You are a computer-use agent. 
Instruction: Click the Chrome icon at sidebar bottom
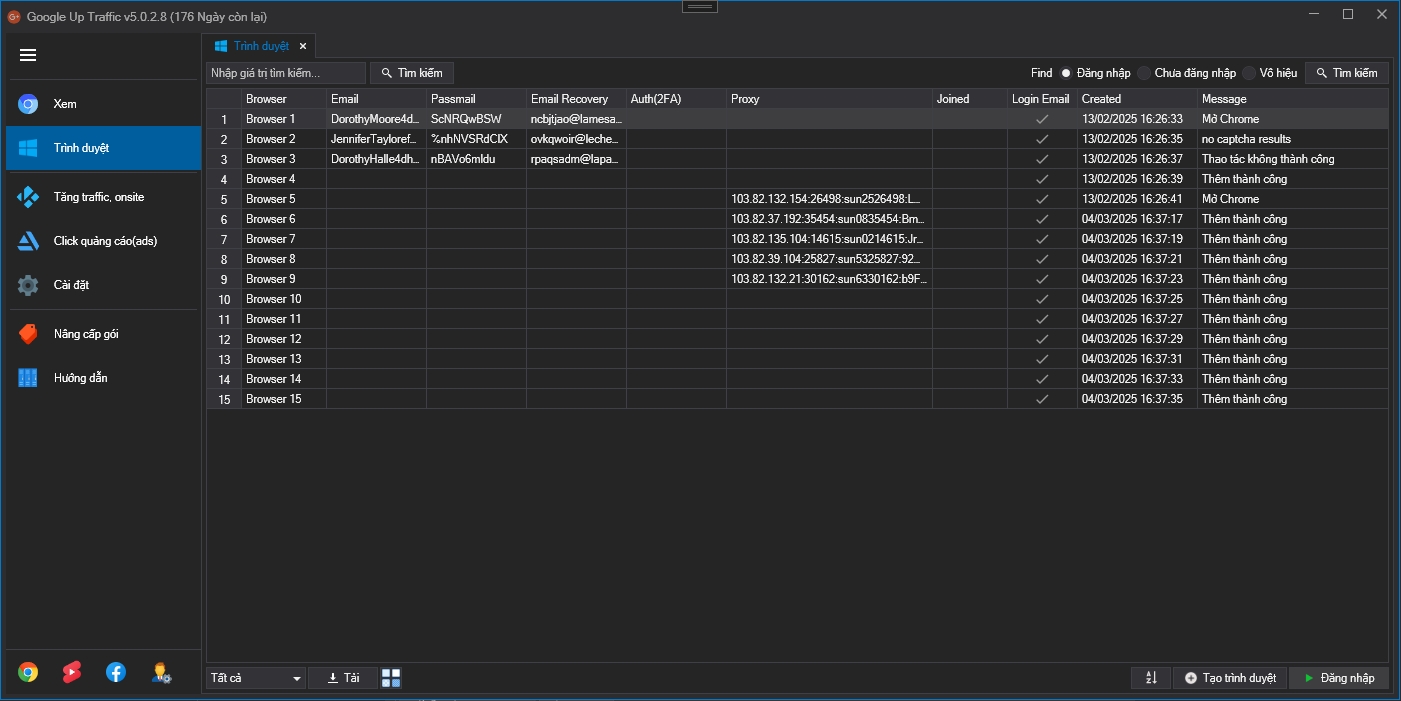click(28, 672)
